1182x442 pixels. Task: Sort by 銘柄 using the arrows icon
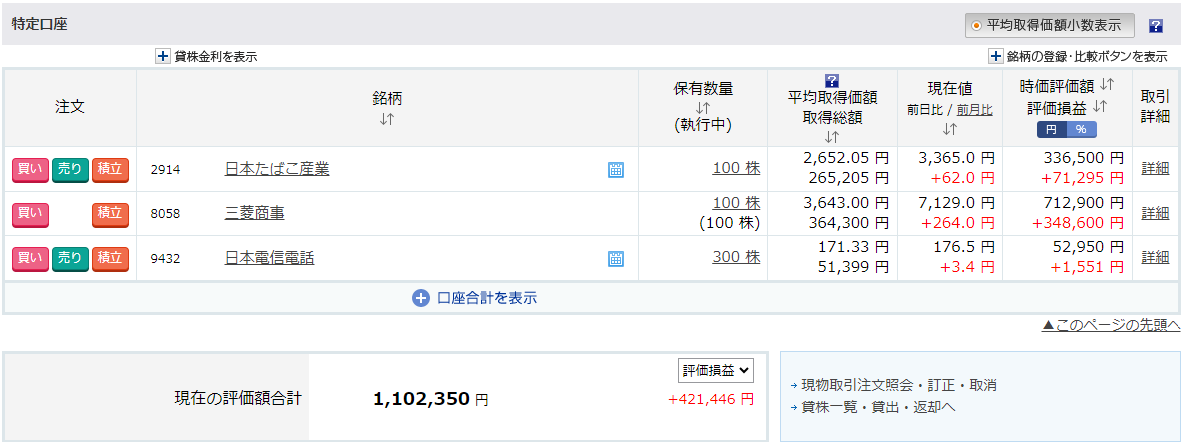tap(387, 118)
